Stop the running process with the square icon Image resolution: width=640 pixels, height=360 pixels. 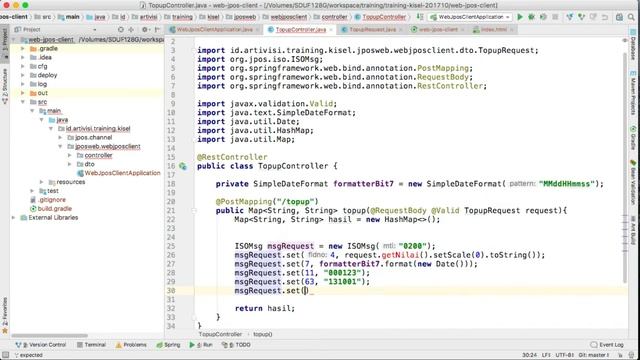click(555, 17)
